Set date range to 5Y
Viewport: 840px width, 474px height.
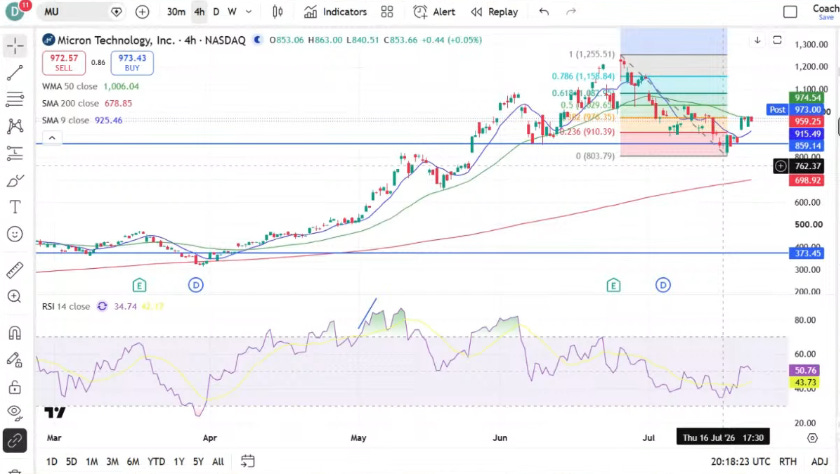coord(198,461)
